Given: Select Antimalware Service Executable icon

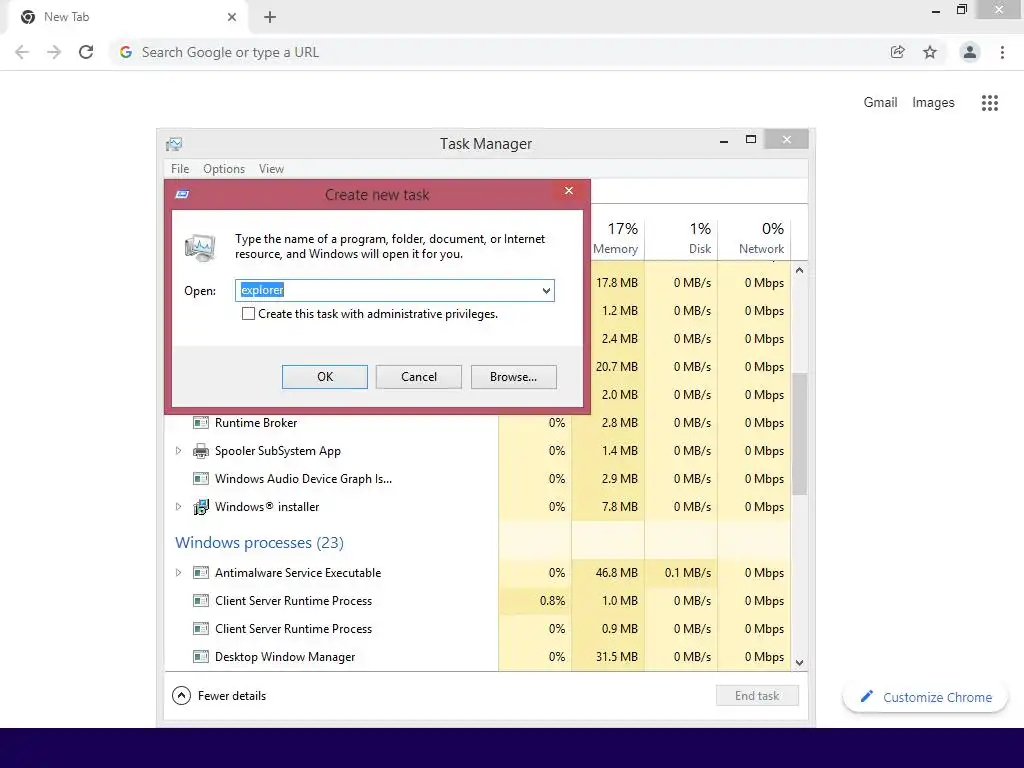Looking at the screenshot, I should pyautogui.click(x=200, y=573).
